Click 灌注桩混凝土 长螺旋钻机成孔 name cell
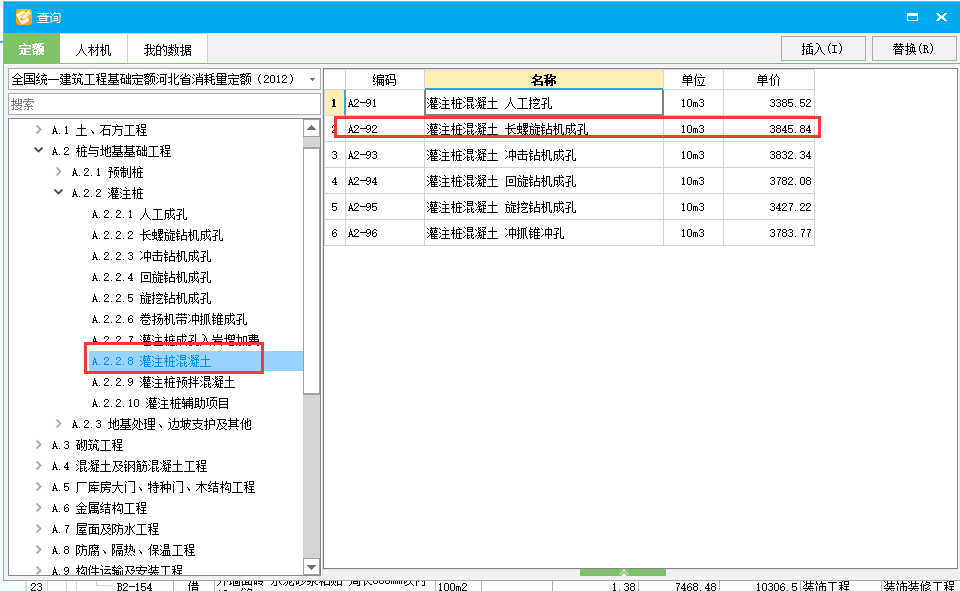This screenshot has height=591, width=960. pyautogui.click(x=544, y=129)
